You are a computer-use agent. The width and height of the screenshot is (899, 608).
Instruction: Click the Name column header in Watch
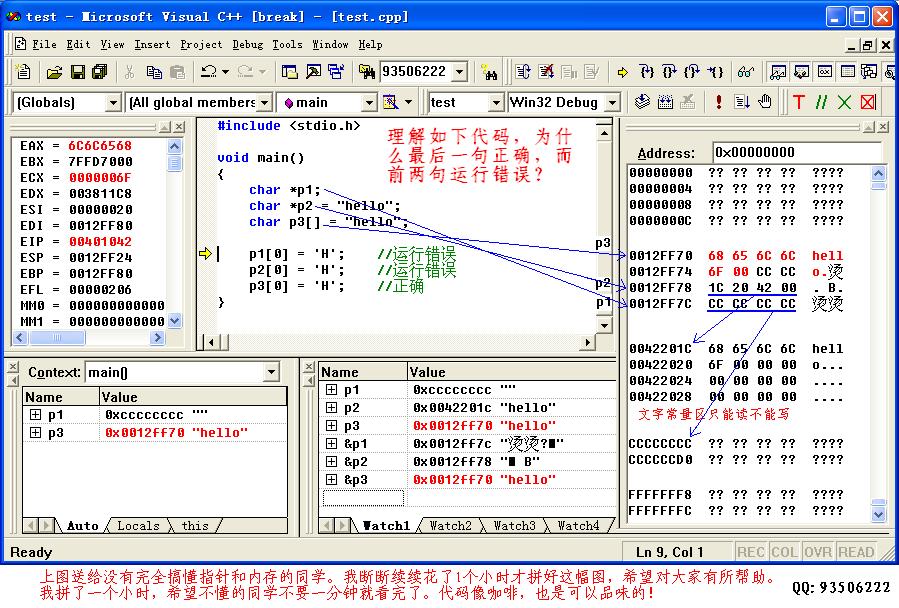[363, 372]
